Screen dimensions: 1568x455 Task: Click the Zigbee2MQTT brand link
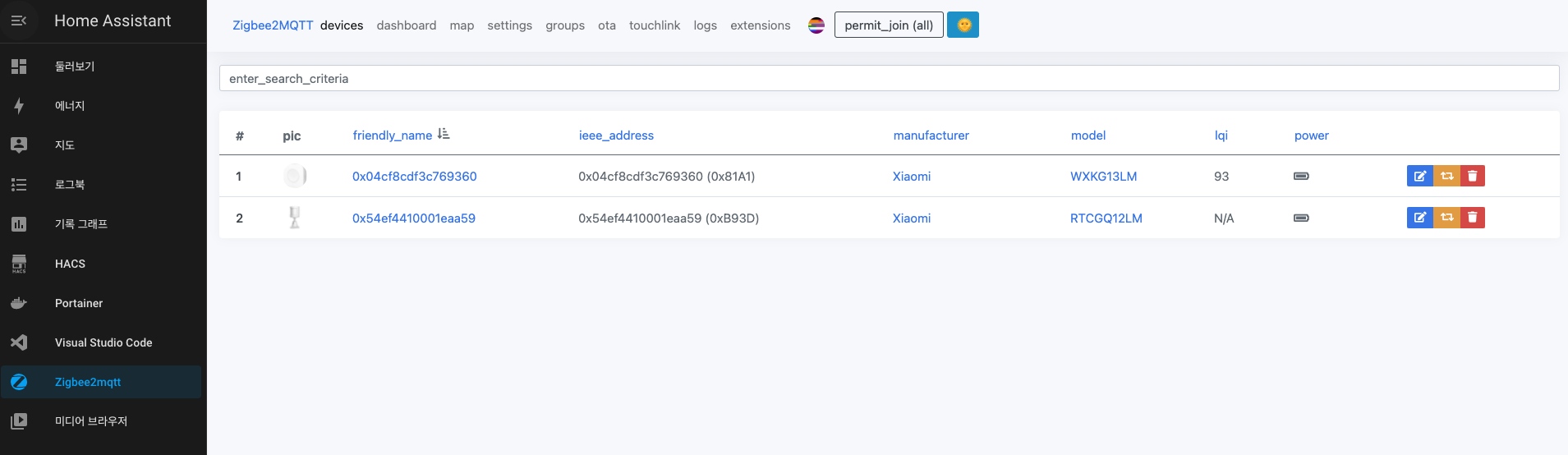273,25
